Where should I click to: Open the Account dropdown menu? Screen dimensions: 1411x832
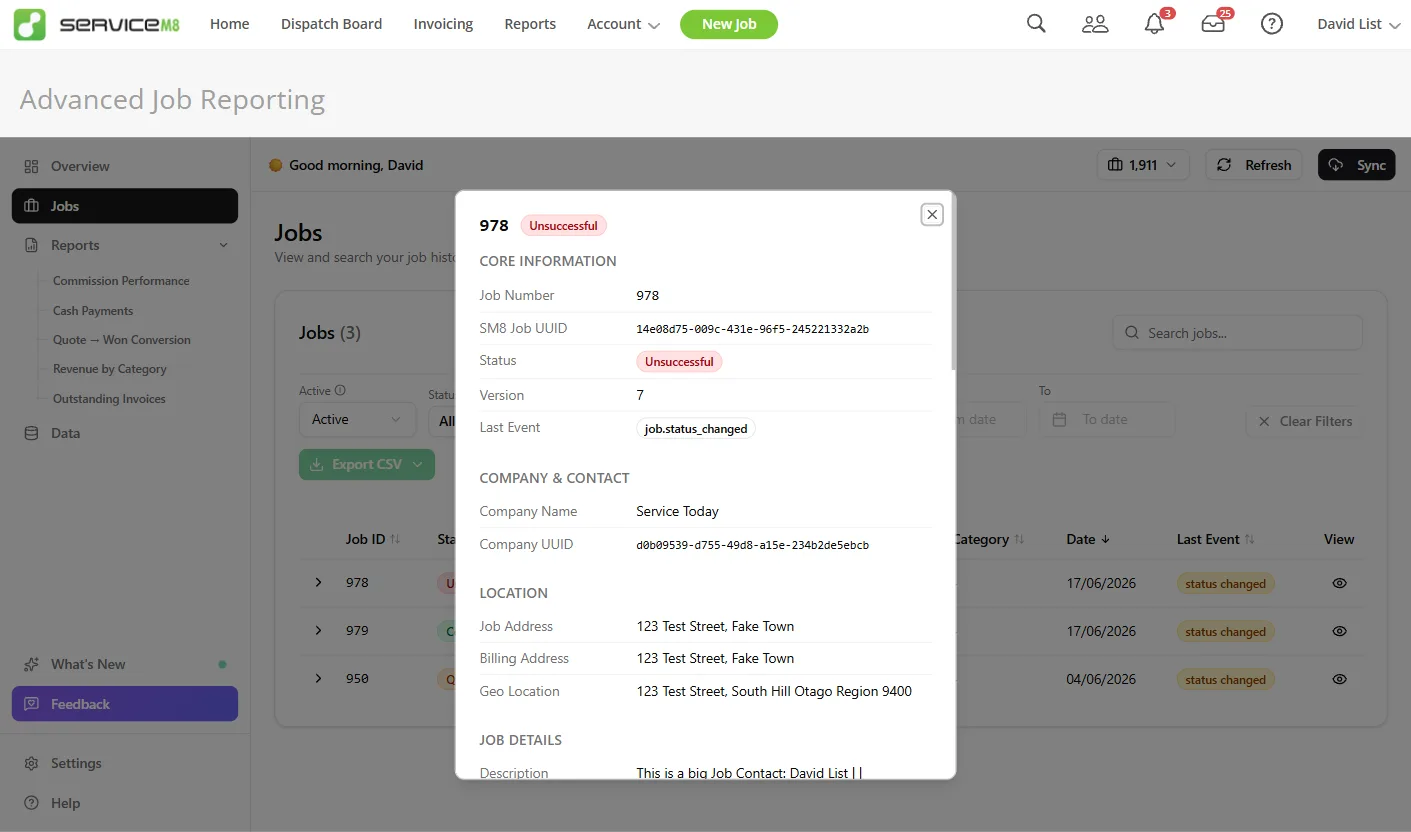click(x=623, y=24)
